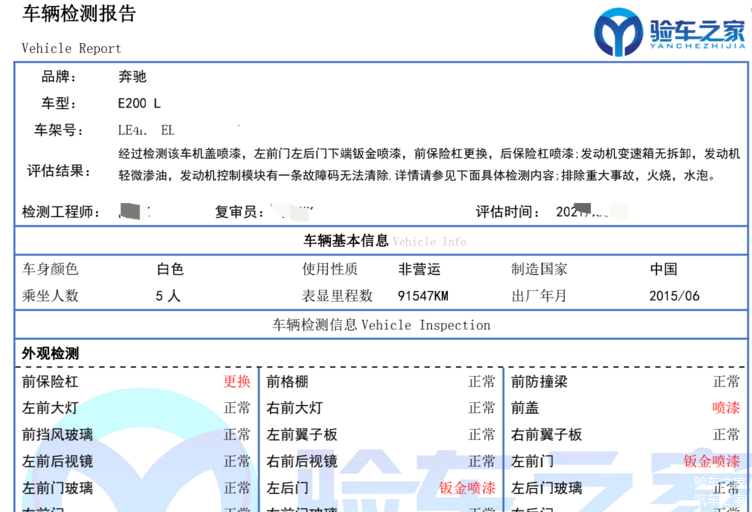The width and height of the screenshot is (752, 512).
Task: Click the 左后门玻璃 item
Action: pos(547,488)
